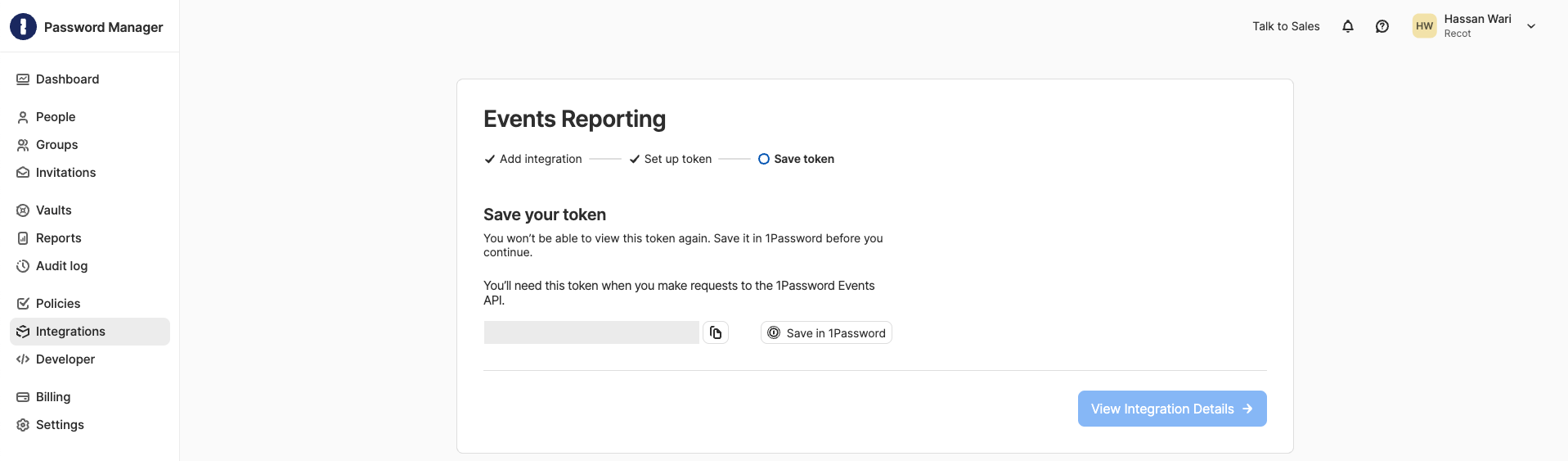This screenshot has width=1568, height=461.
Task: Click the Groups icon
Action: pos(23,145)
